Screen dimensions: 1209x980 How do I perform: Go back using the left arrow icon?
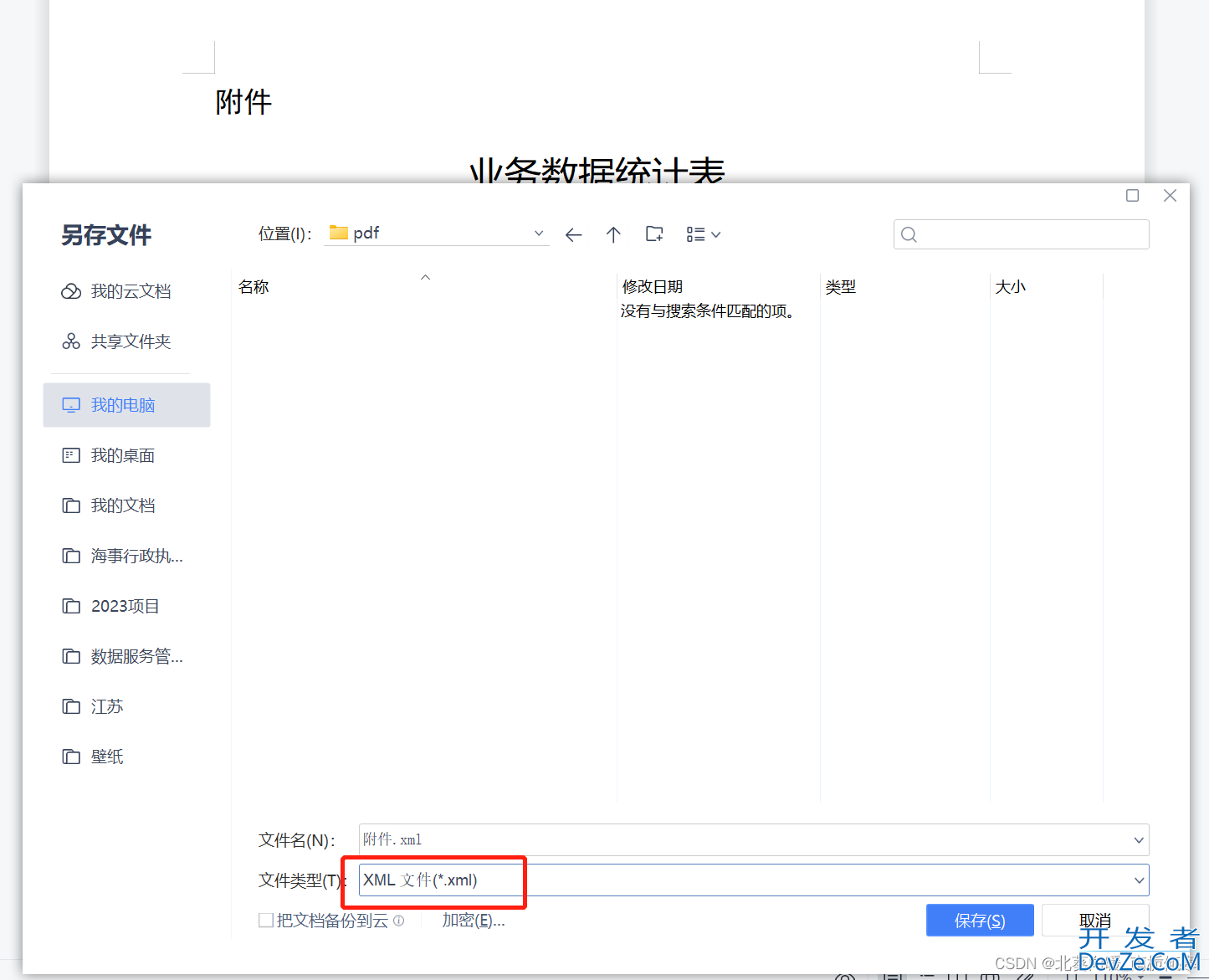573,235
